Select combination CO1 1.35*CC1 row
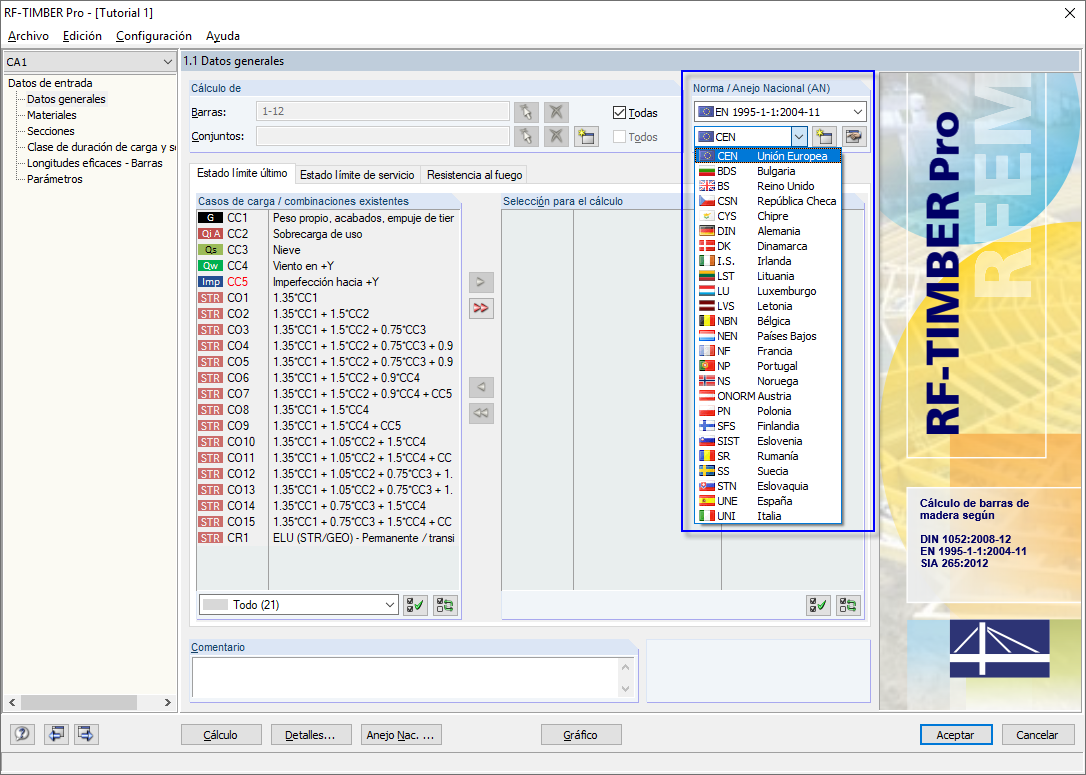 point(328,298)
